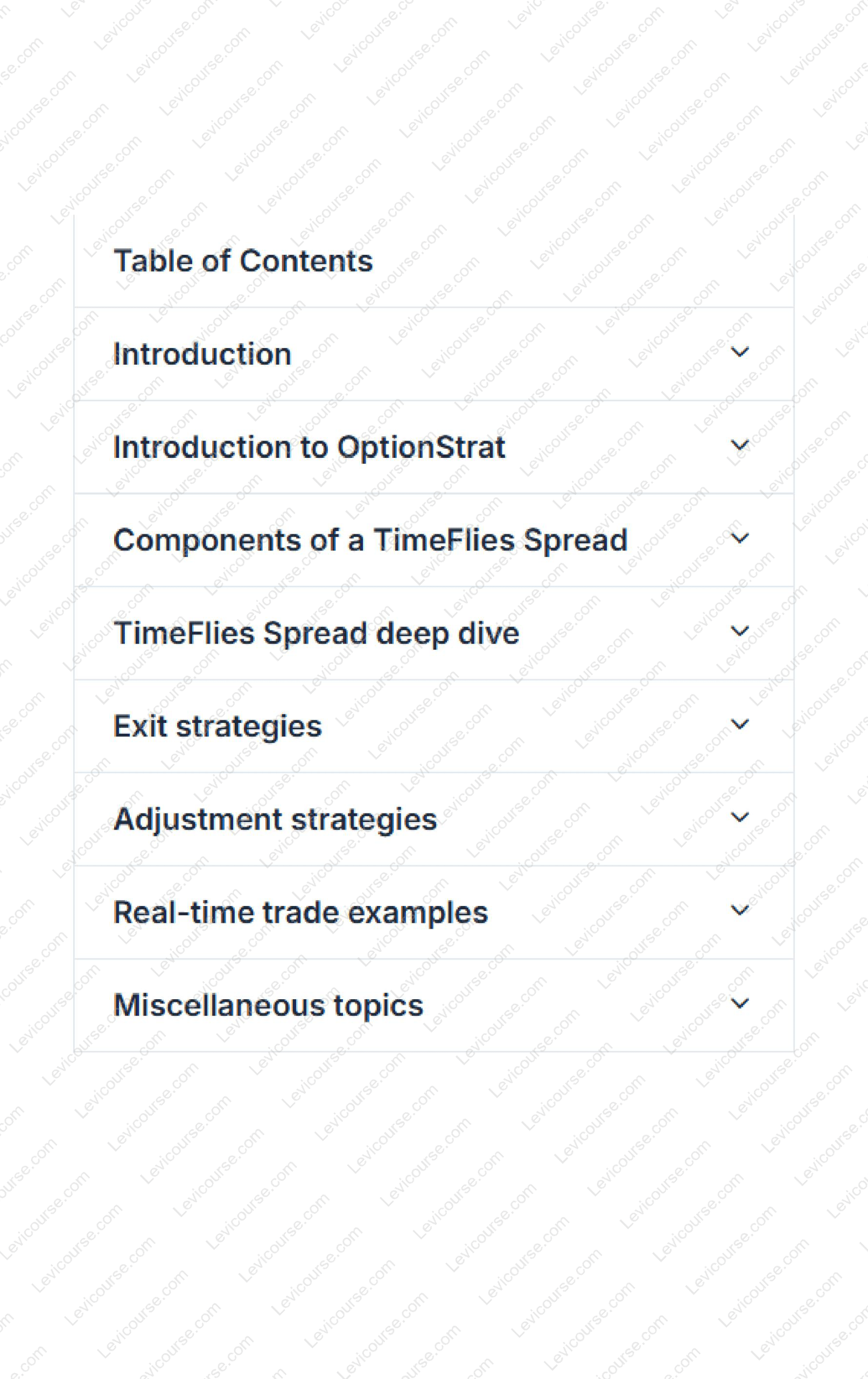This screenshot has height=1379, width=868.
Task: Click the TimeFlies Spread deep dive chevron
Action: point(740,631)
